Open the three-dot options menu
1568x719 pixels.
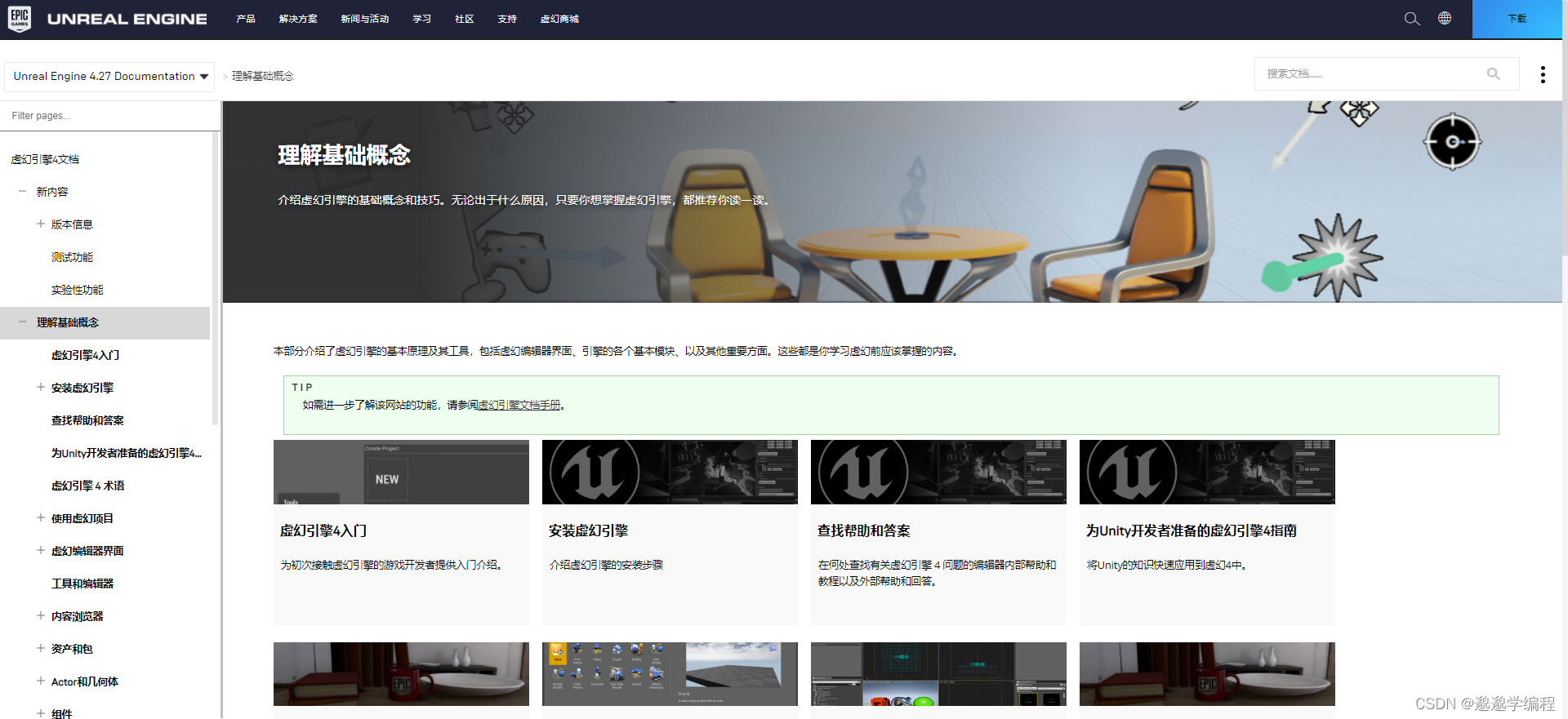click(x=1543, y=74)
